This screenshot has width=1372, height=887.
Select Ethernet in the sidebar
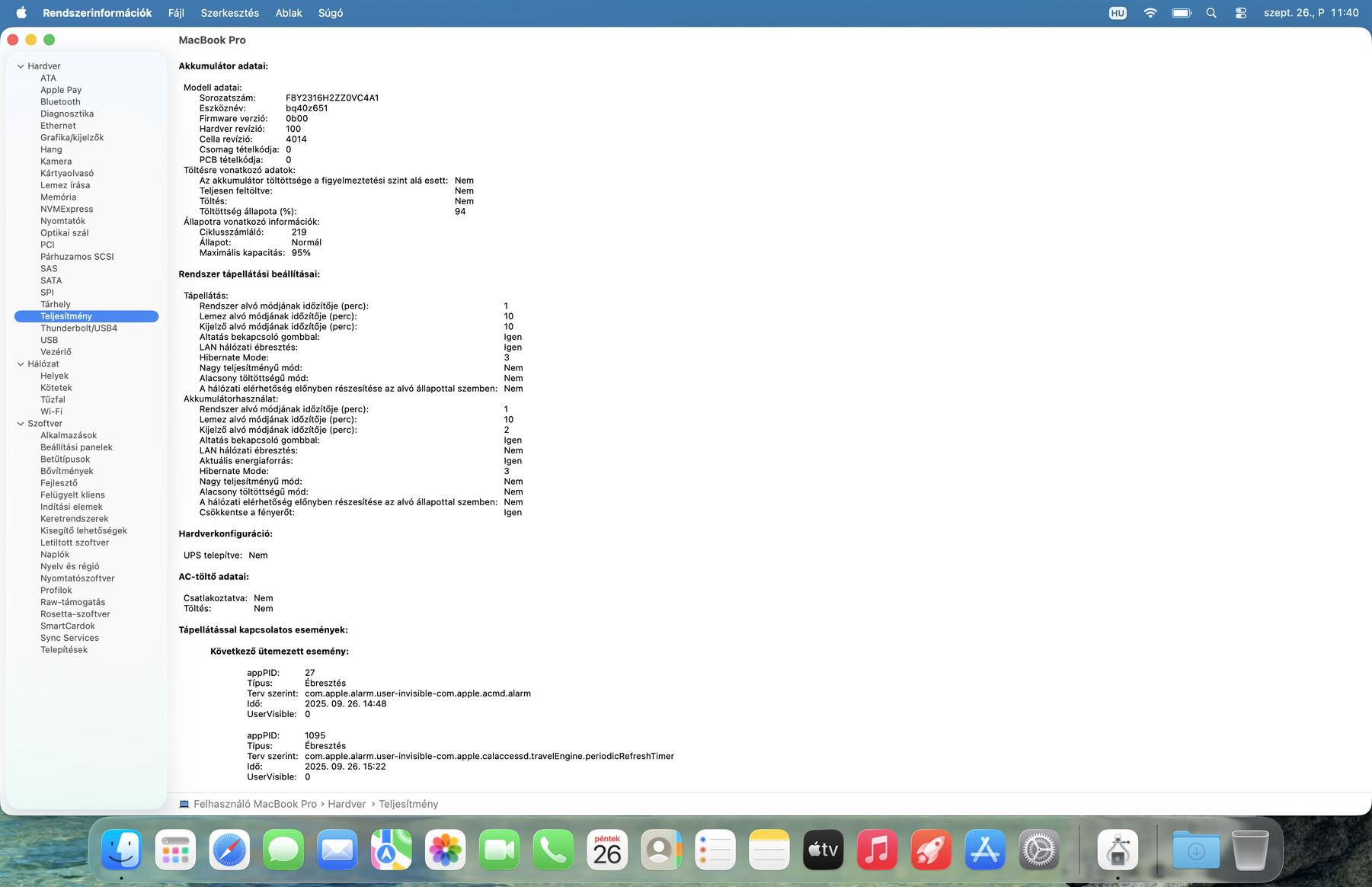[58, 126]
